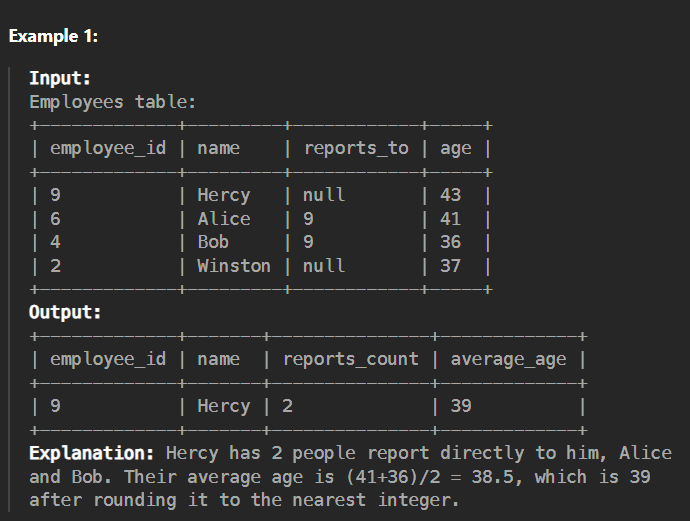This screenshot has height=521, width=690.
Task: Click employee_id 2 in Winston's row
Action: coord(55,266)
